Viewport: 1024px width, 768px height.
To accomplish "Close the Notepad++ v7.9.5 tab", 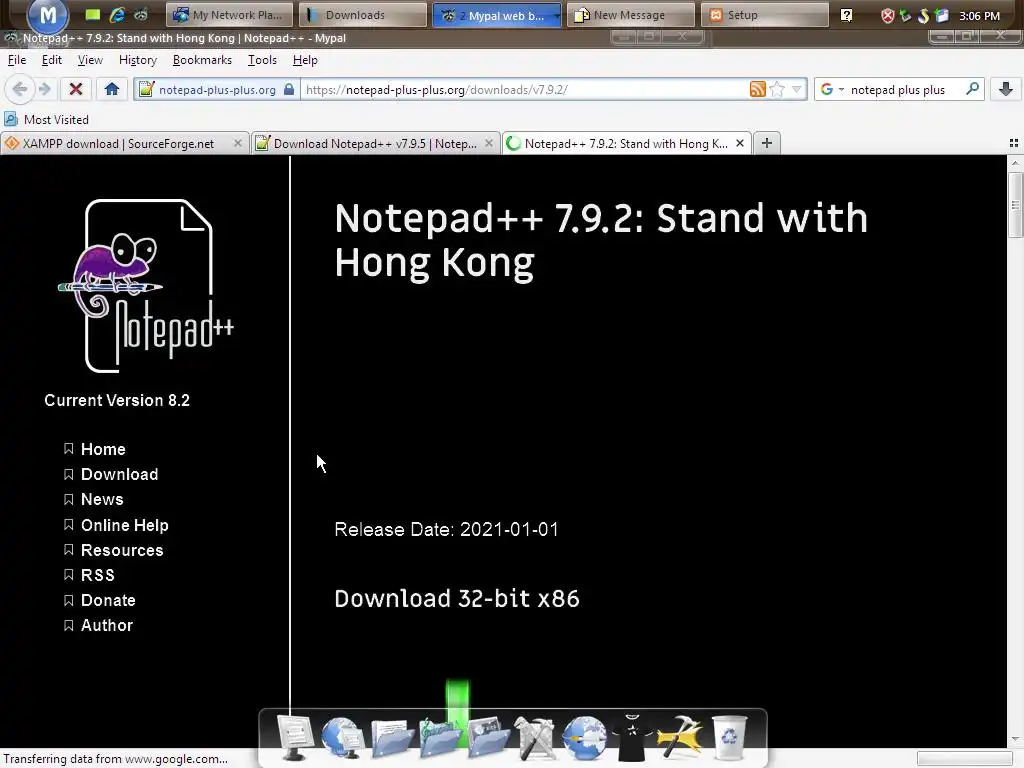I will (x=488, y=143).
